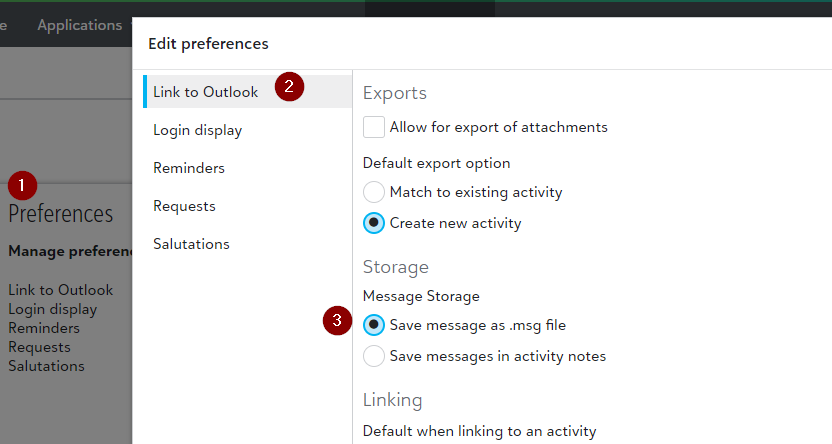Viewport: 832px width, 444px height.
Task: Choose Save messages in activity notes
Action: click(374, 356)
